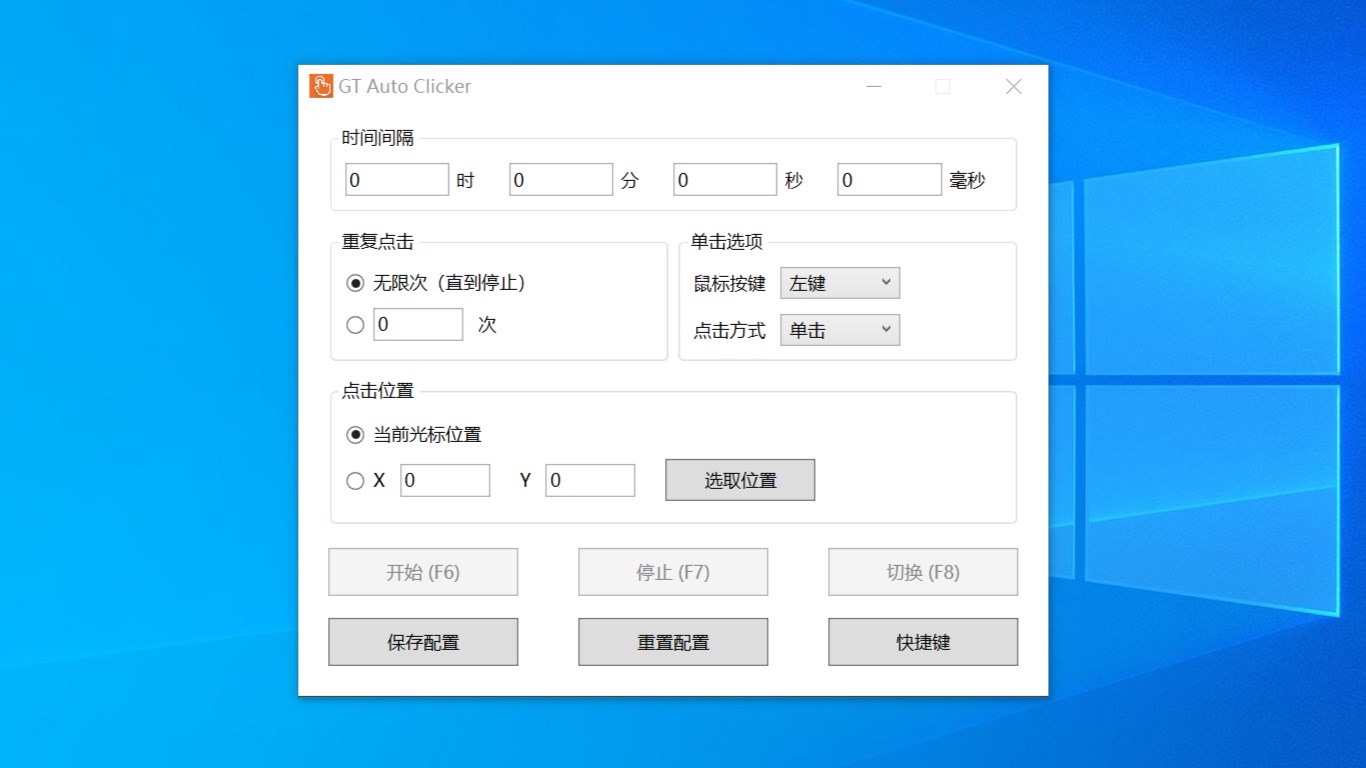Image resolution: width=1366 pixels, height=768 pixels.
Task: Click the minutes (分) input field
Action: 560,178
